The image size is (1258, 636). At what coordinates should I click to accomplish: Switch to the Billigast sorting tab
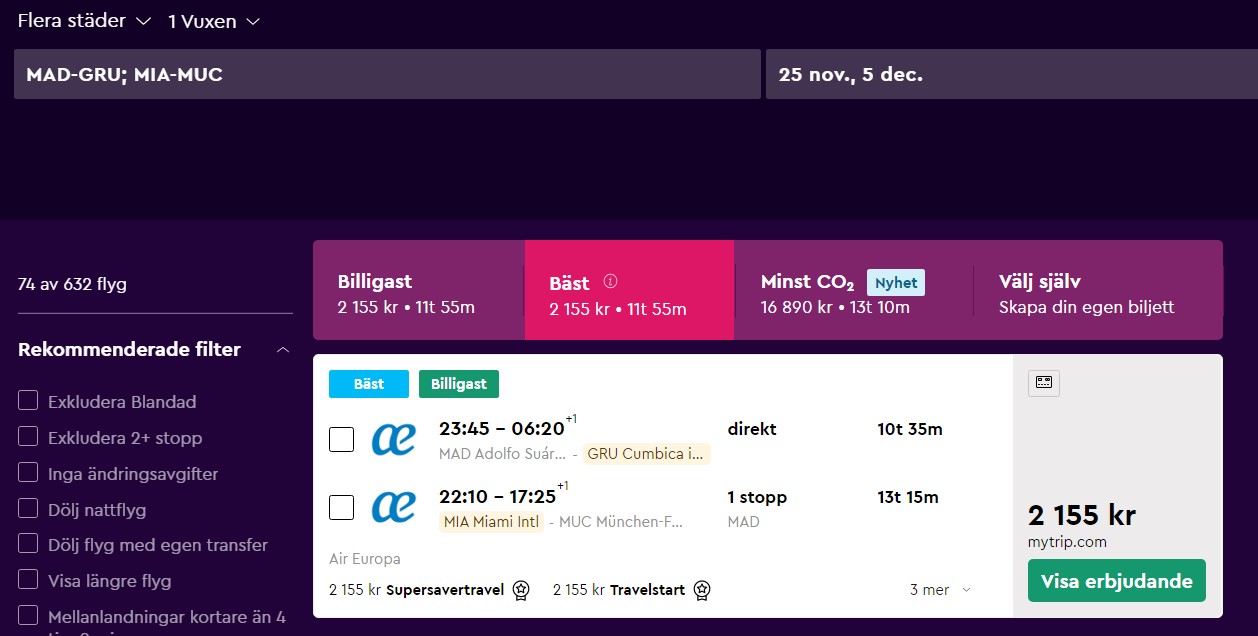(418, 290)
